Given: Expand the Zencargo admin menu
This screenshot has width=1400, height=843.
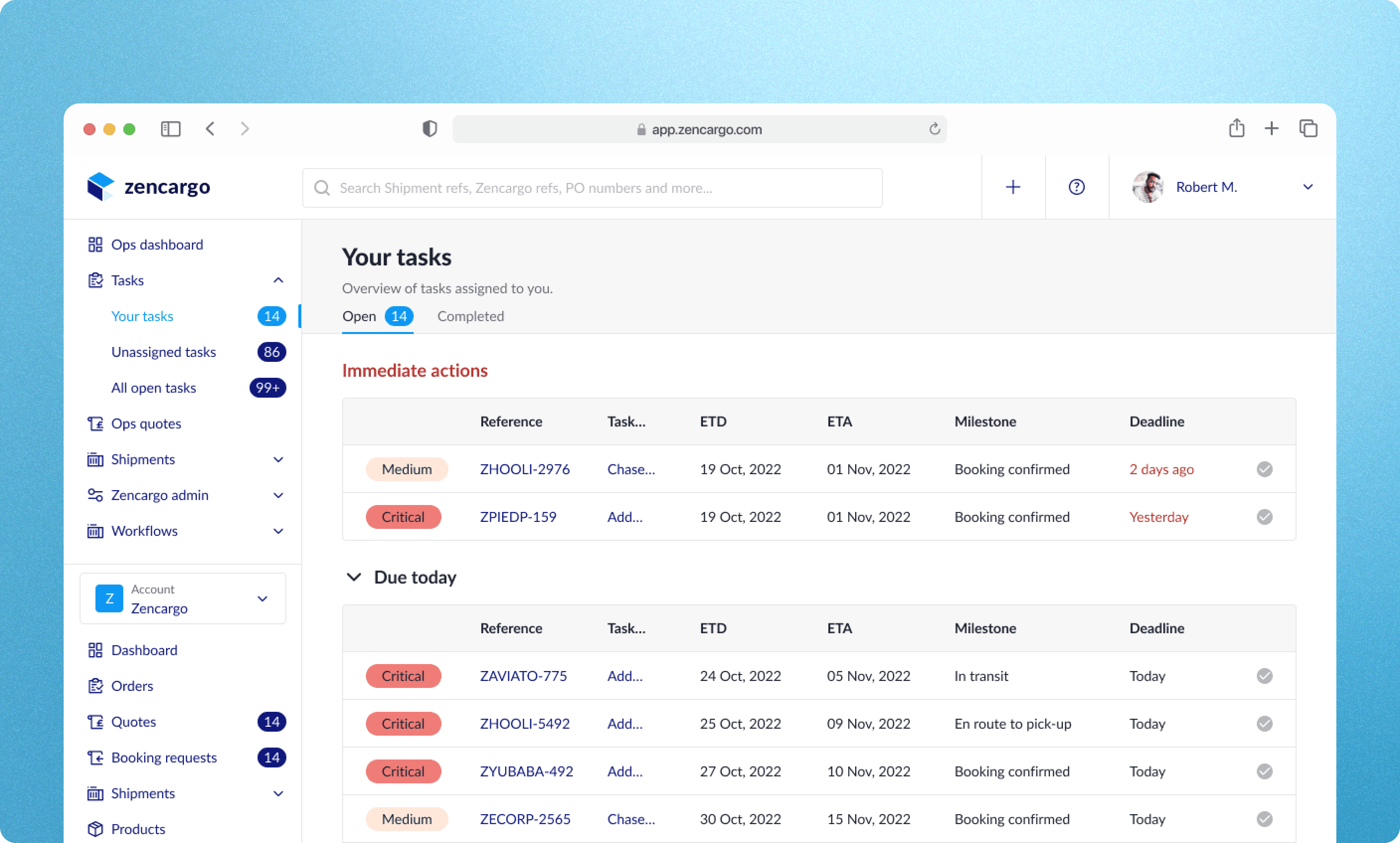Looking at the screenshot, I should click(278, 496).
